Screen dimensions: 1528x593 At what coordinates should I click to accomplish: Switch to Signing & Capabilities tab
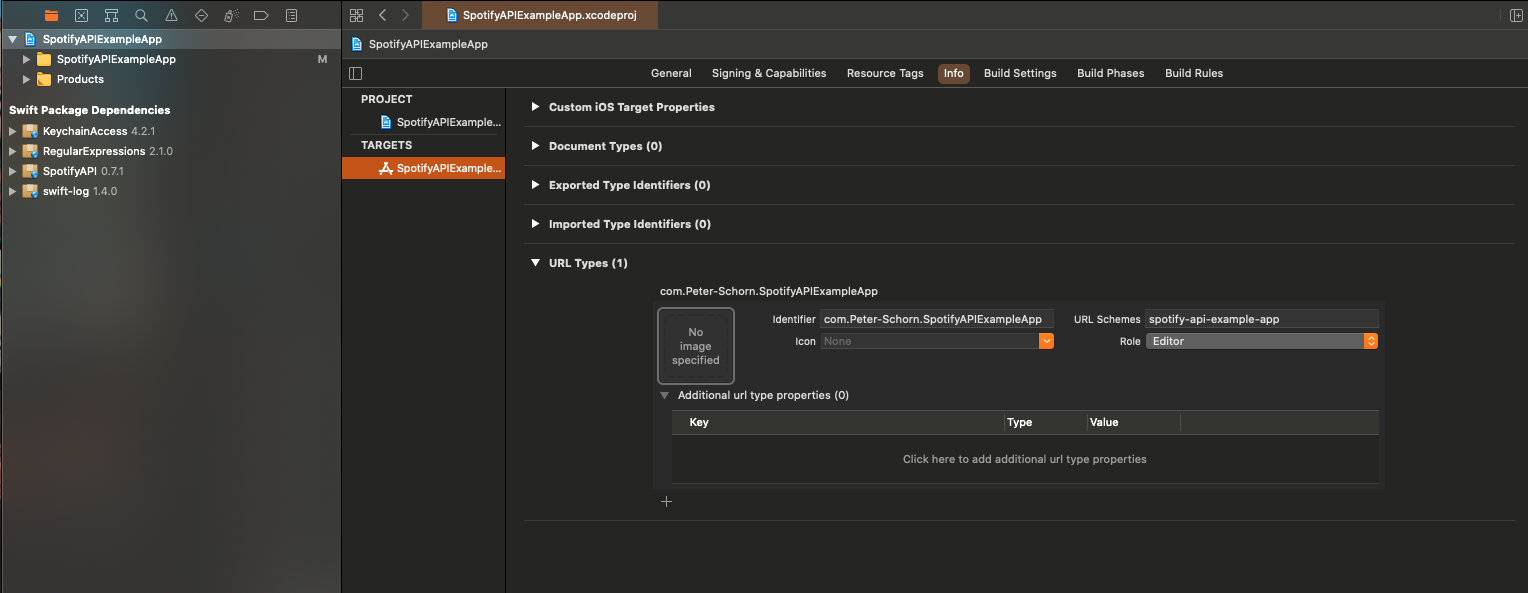pyautogui.click(x=769, y=73)
